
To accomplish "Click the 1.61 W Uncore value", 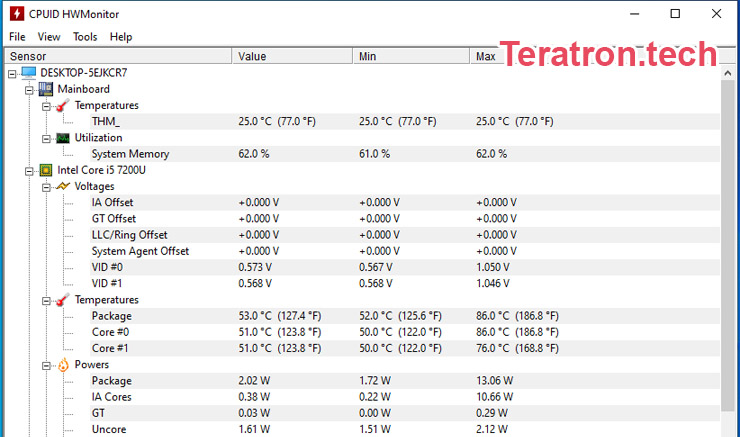I will click(254, 429).
